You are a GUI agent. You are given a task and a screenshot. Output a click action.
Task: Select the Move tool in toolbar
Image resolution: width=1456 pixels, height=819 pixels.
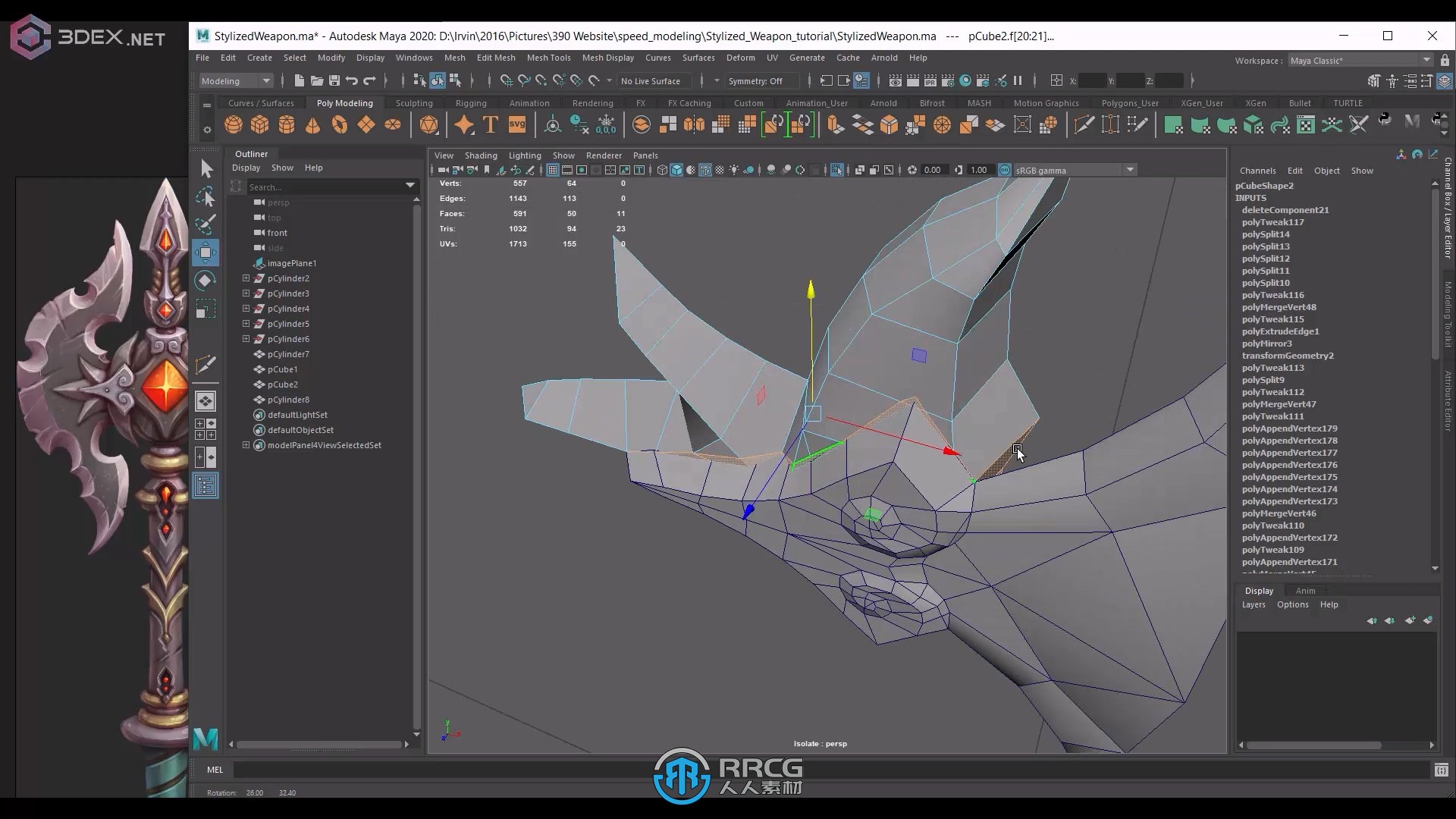click(x=206, y=252)
